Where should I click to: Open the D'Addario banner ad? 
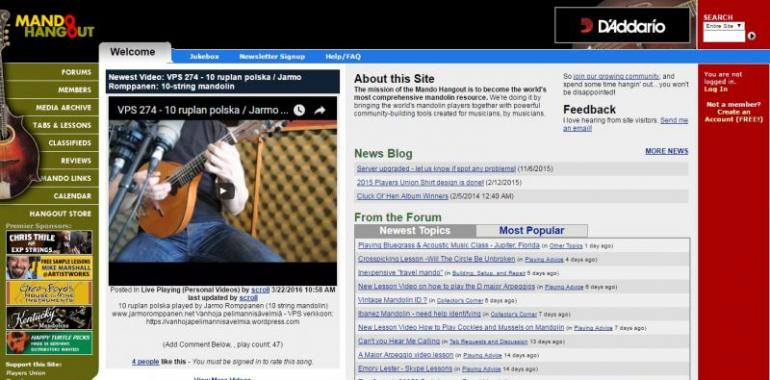622,25
